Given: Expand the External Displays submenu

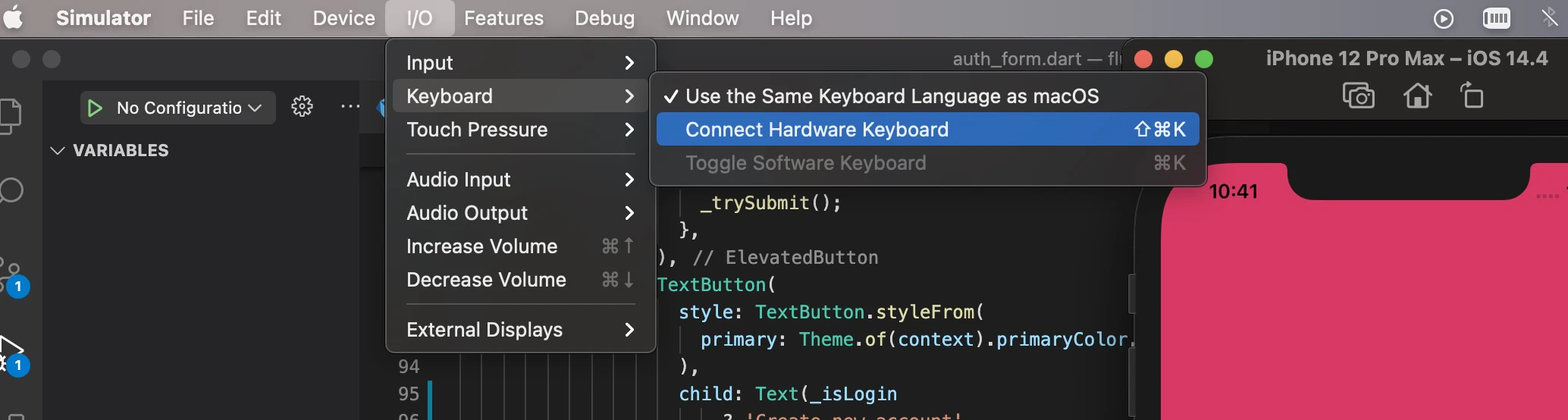Looking at the screenshot, I should tap(520, 329).
